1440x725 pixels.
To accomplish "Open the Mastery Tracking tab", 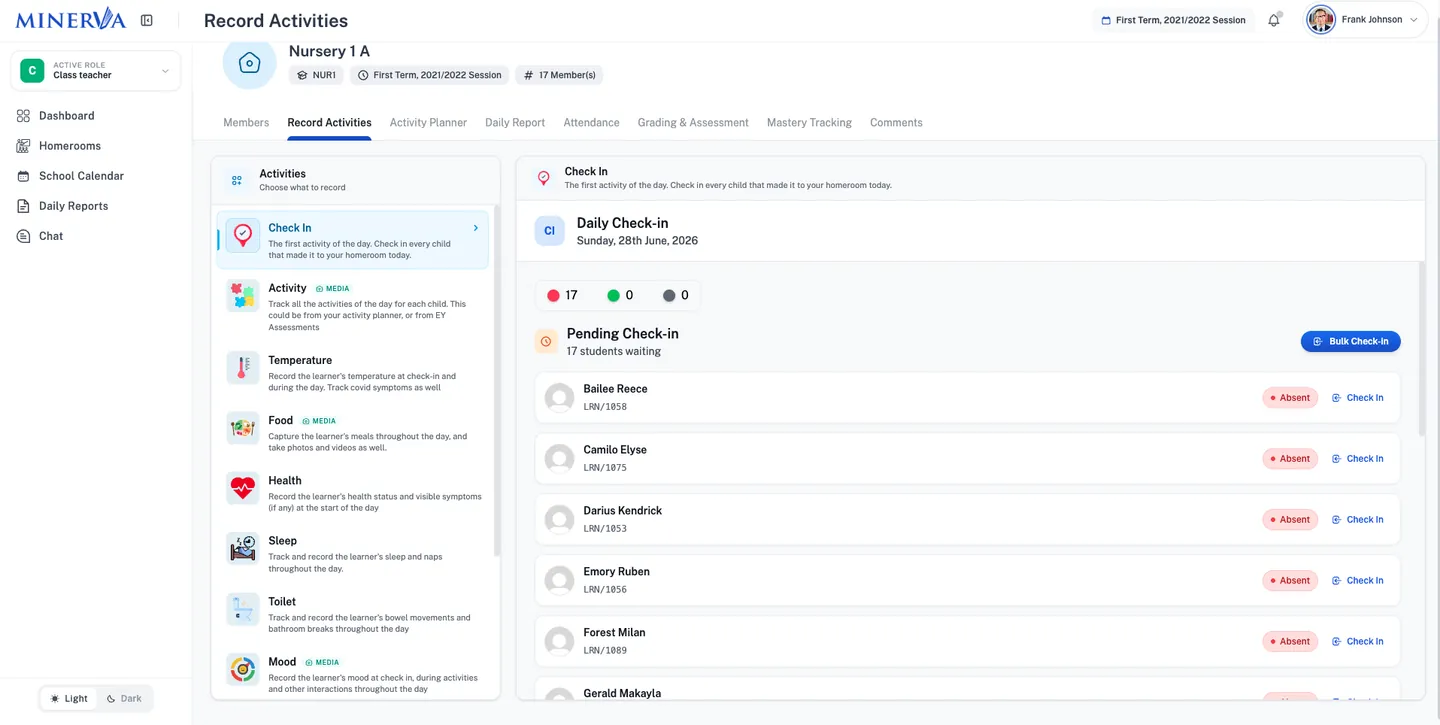I will coord(809,122).
